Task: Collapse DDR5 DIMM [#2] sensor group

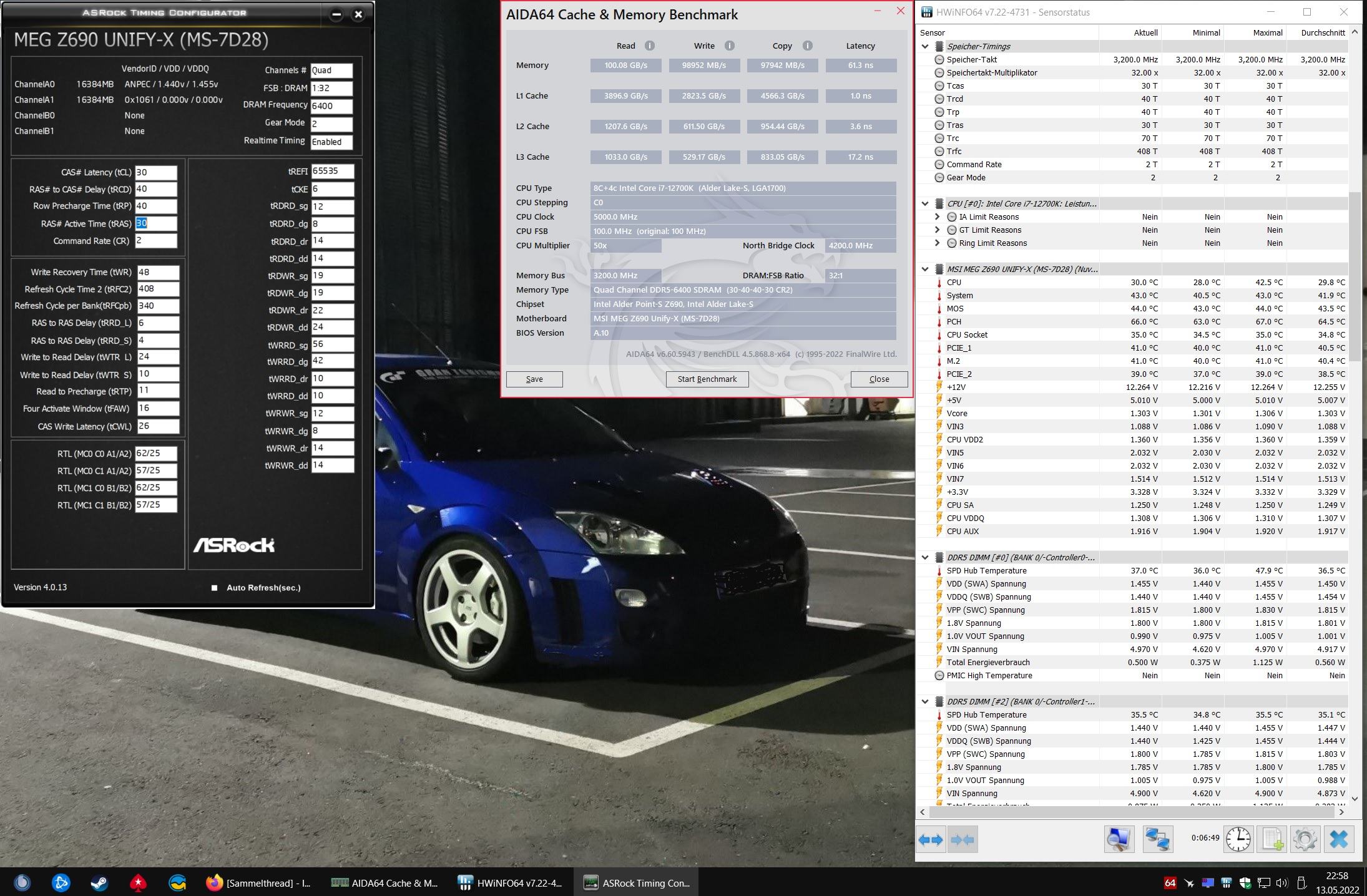Action: (925, 701)
